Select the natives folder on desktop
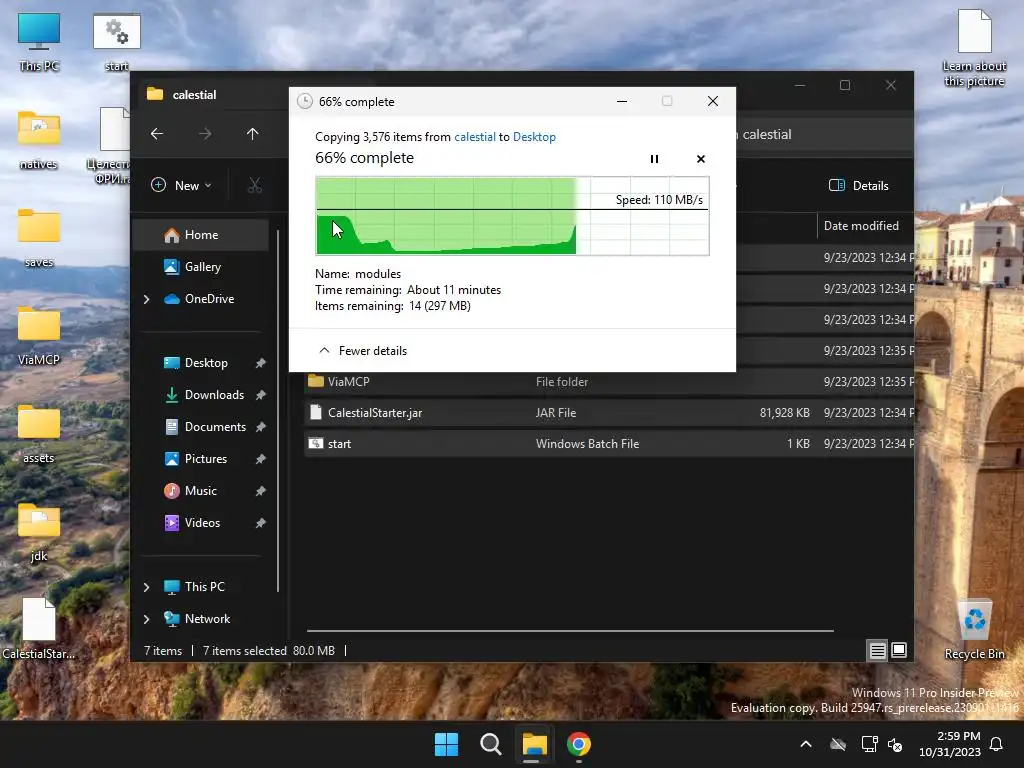1024x768 pixels. (x=39, y=140)
